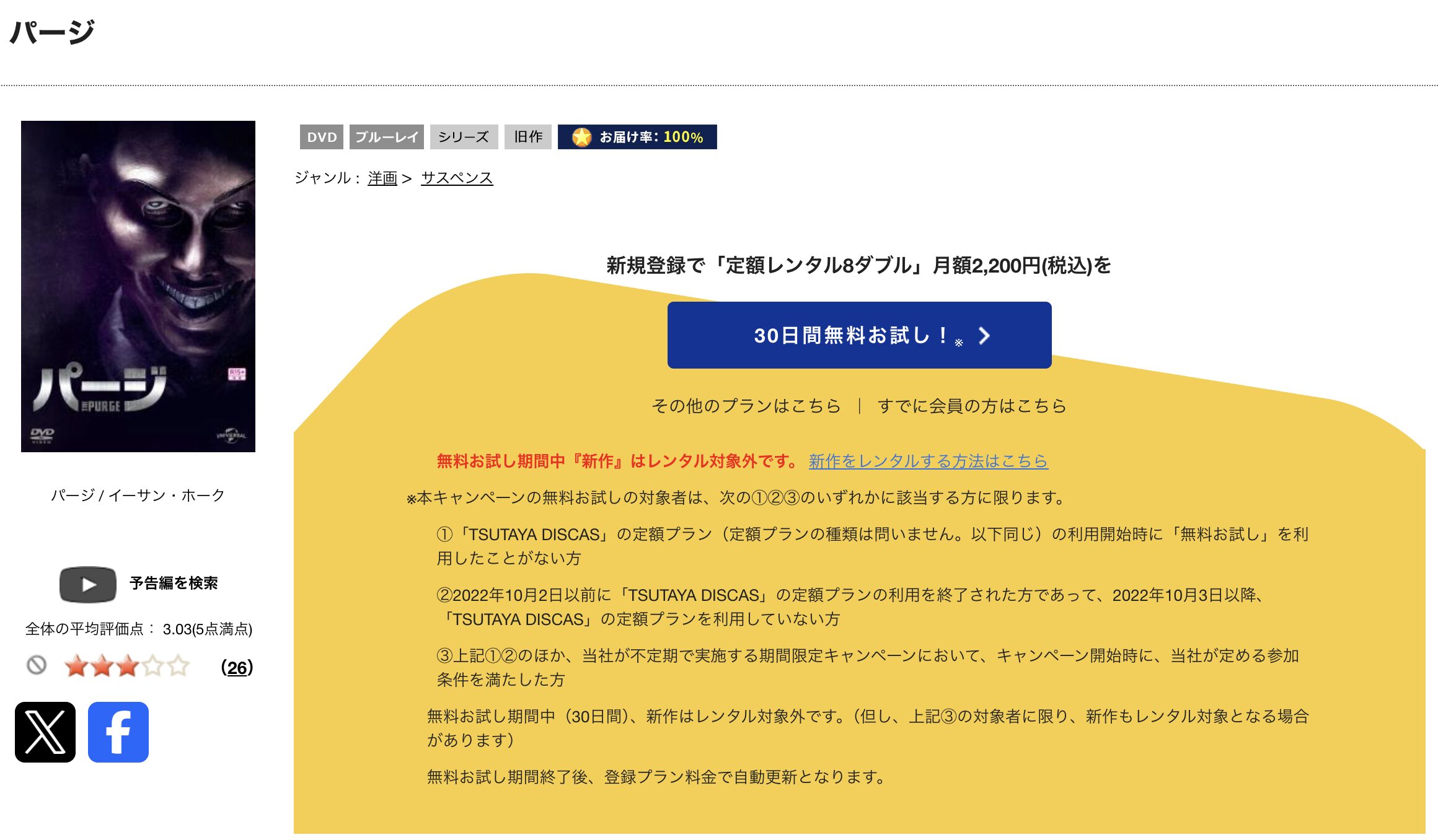1438x840 pixels.
Task: Share on Facebook icon
Action: tap(118, 732)
